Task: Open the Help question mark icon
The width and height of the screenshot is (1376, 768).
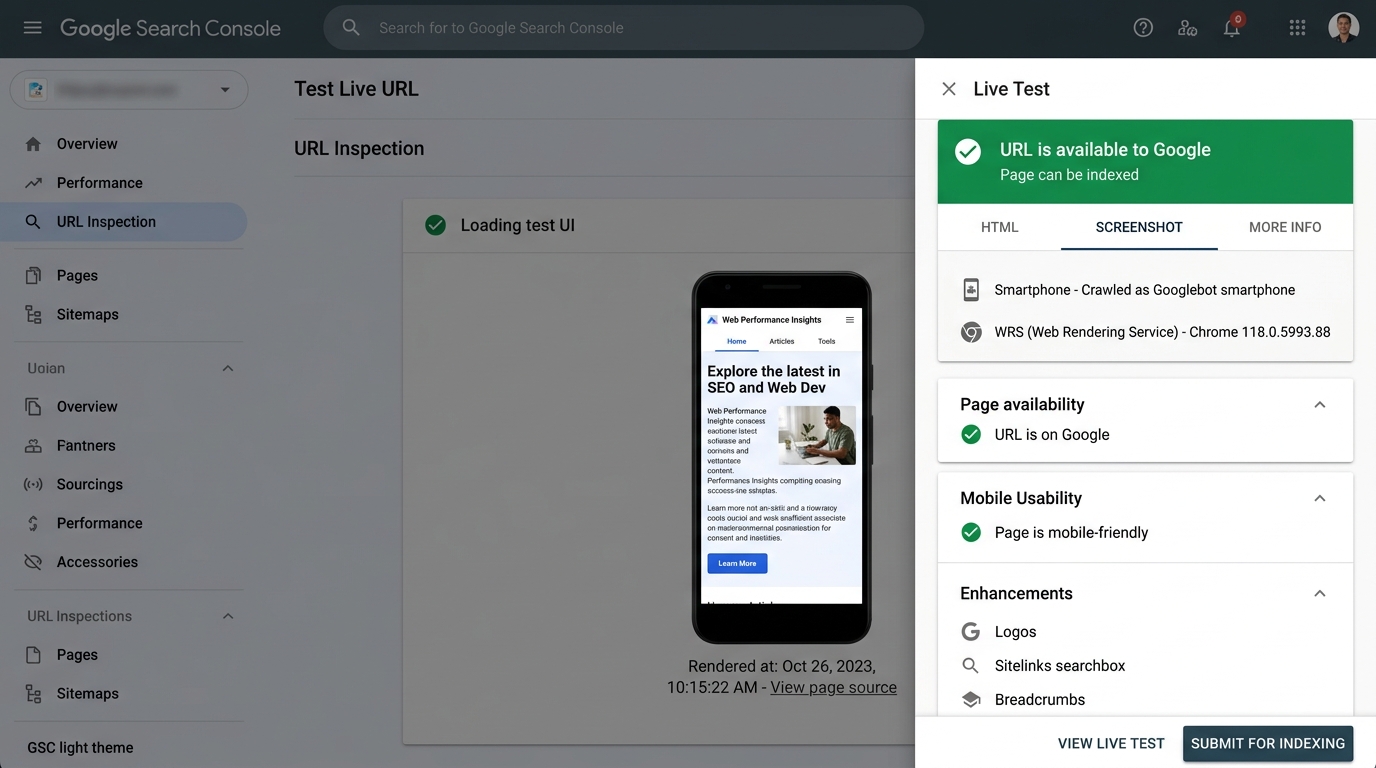Action: click(x=1143, y=28)
